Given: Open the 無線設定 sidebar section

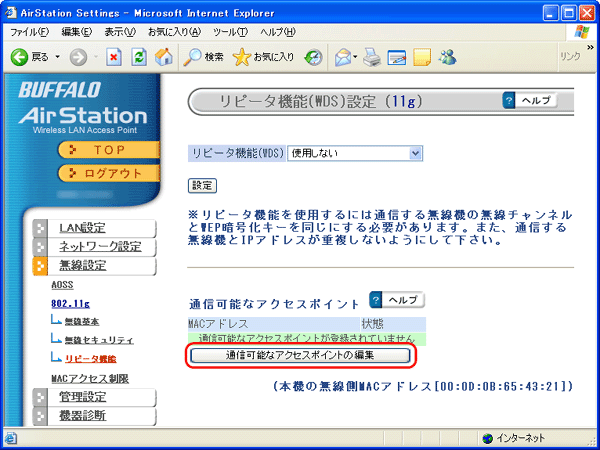Looking at the screenshot, I should (83, 266).
